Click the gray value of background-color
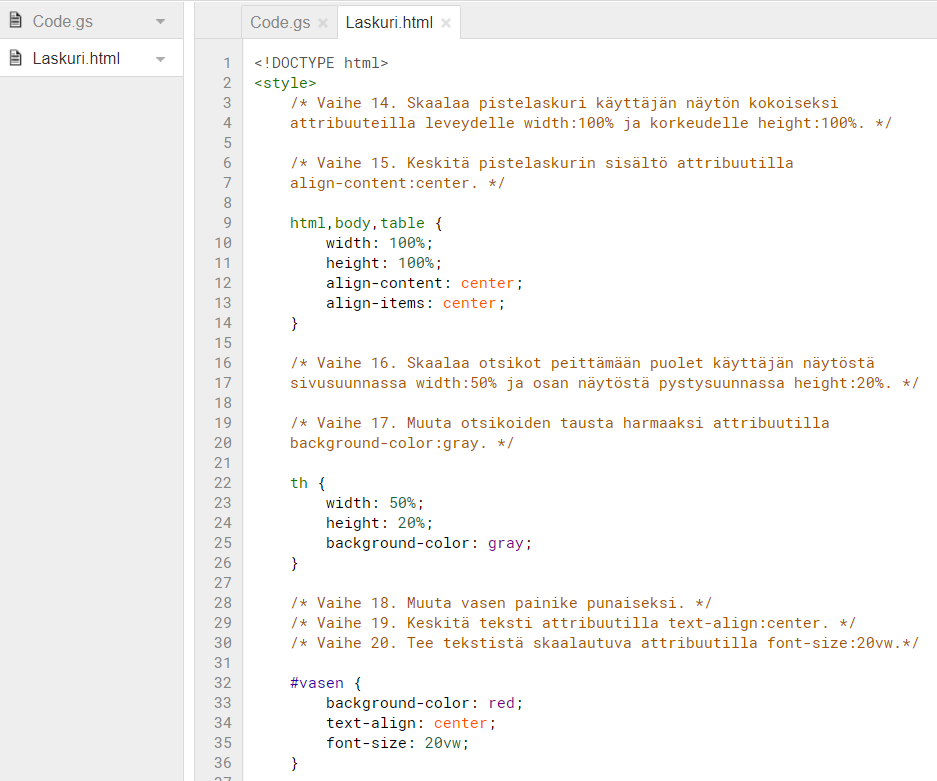This screenshot has width=937, height=781. (x=505, y=543)
